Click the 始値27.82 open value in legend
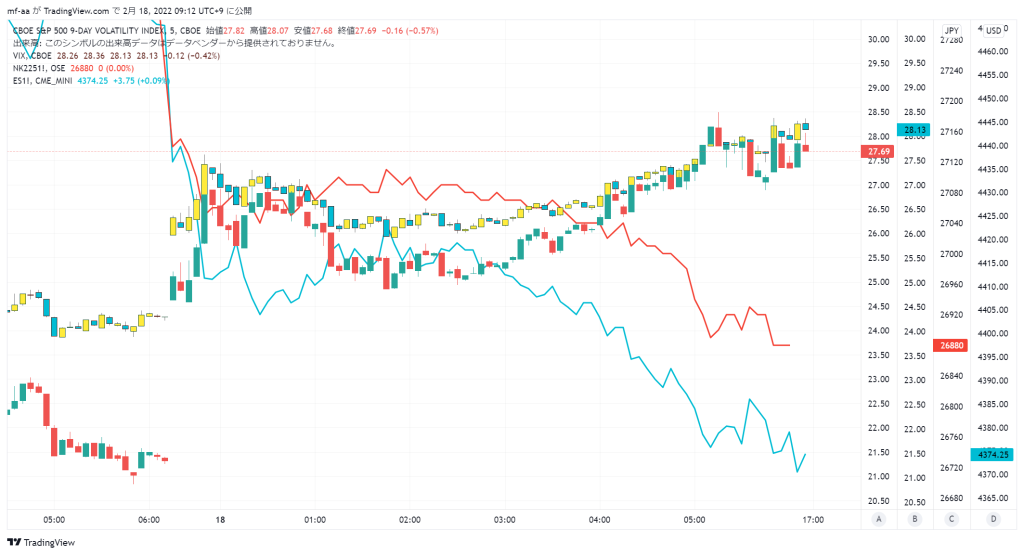This screenshot has width=1024, height=555. pos(225,31)
